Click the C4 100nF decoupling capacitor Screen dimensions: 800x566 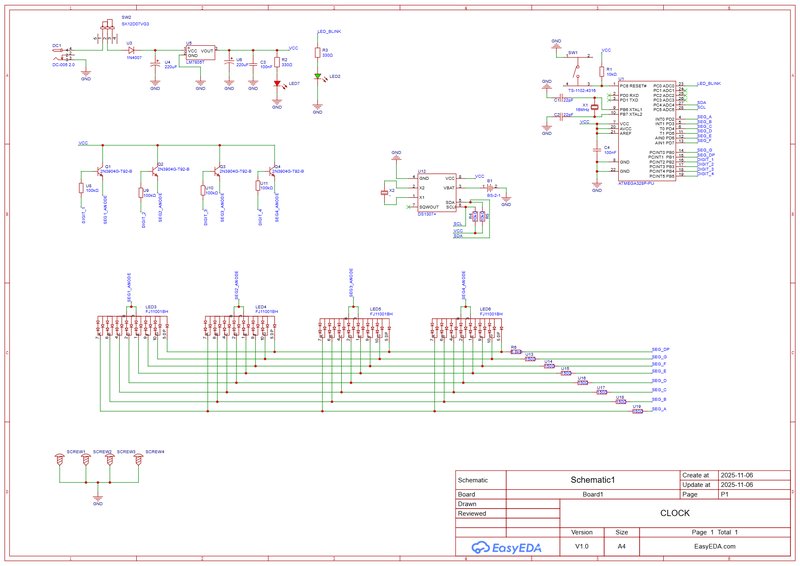[x=597, y=150]
